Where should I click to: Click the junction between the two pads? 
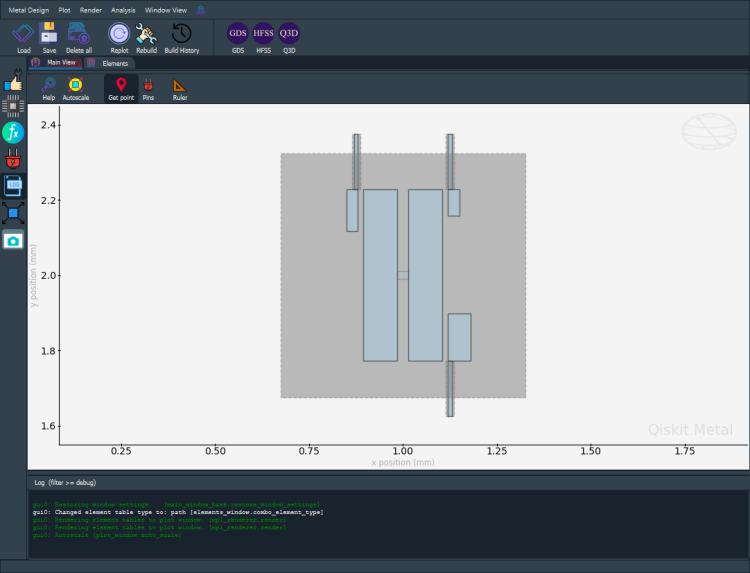(x=403, y=275)
